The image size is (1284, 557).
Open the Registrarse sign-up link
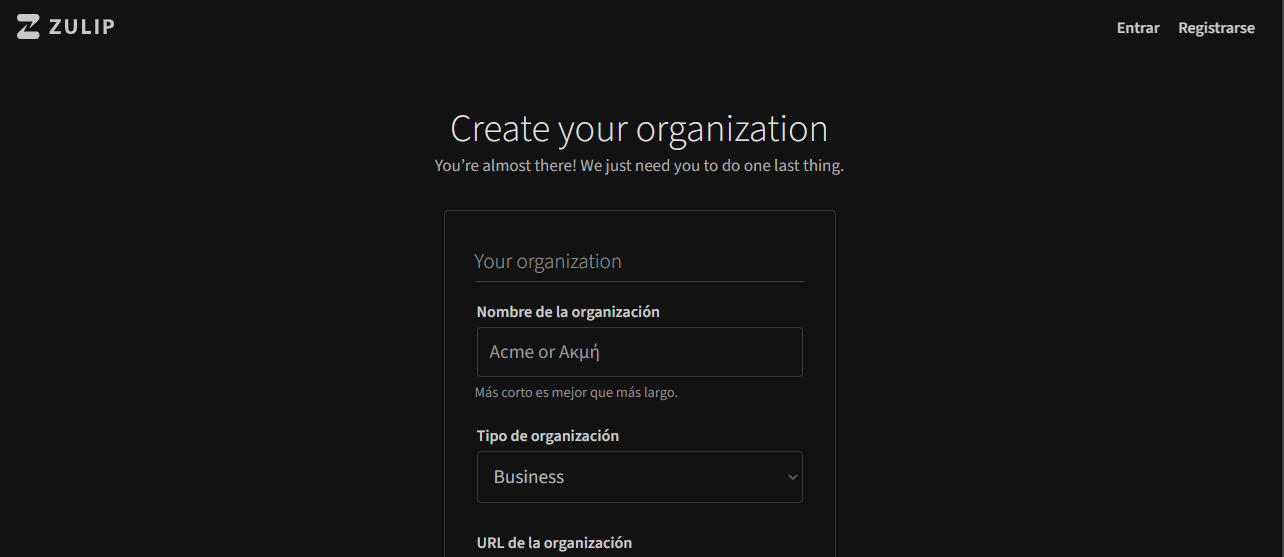[x=1216, y=28]
